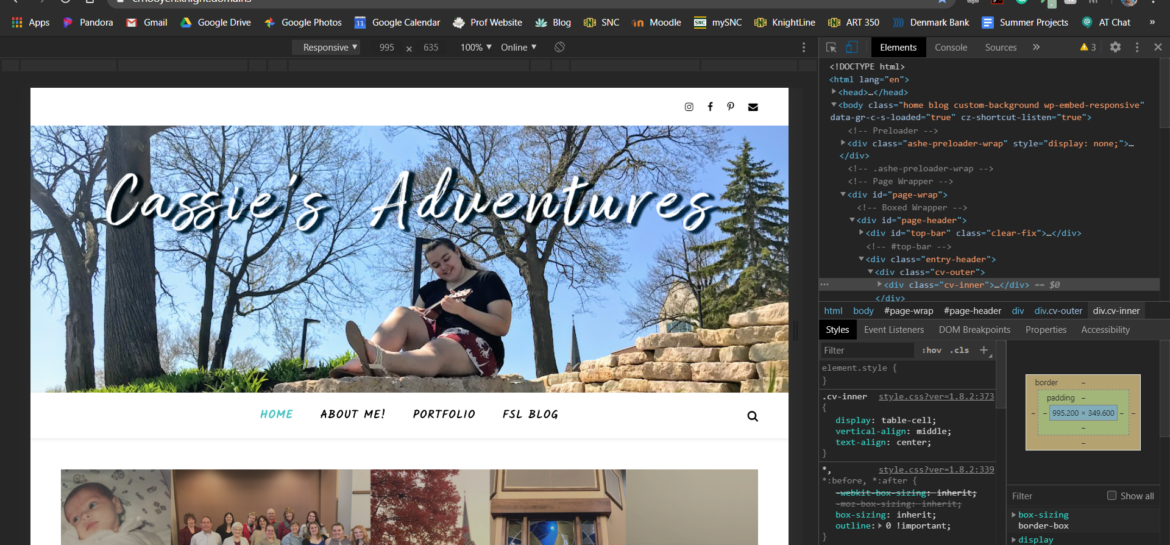Viewport: 1170px width, 545px height.
Task: Open the Pinterest social icon
Action: [731, 107]
